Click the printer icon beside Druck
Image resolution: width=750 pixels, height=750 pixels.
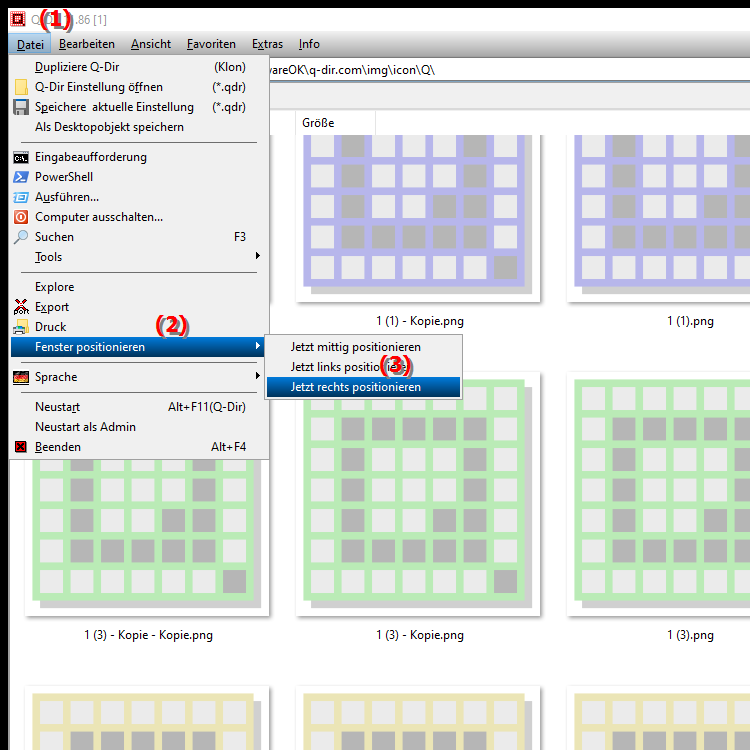pos(21,327)
